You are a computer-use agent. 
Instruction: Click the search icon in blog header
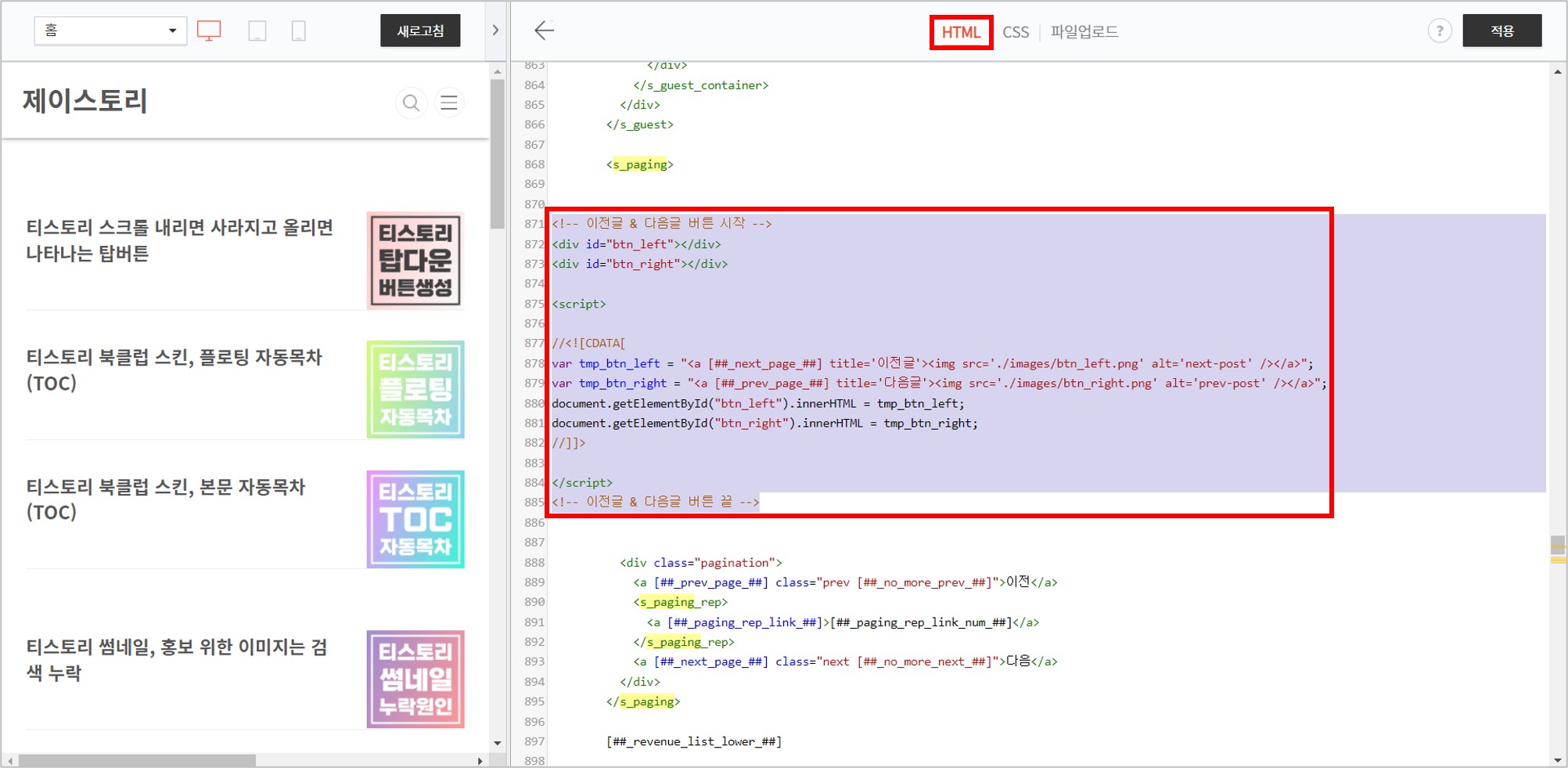411,103
